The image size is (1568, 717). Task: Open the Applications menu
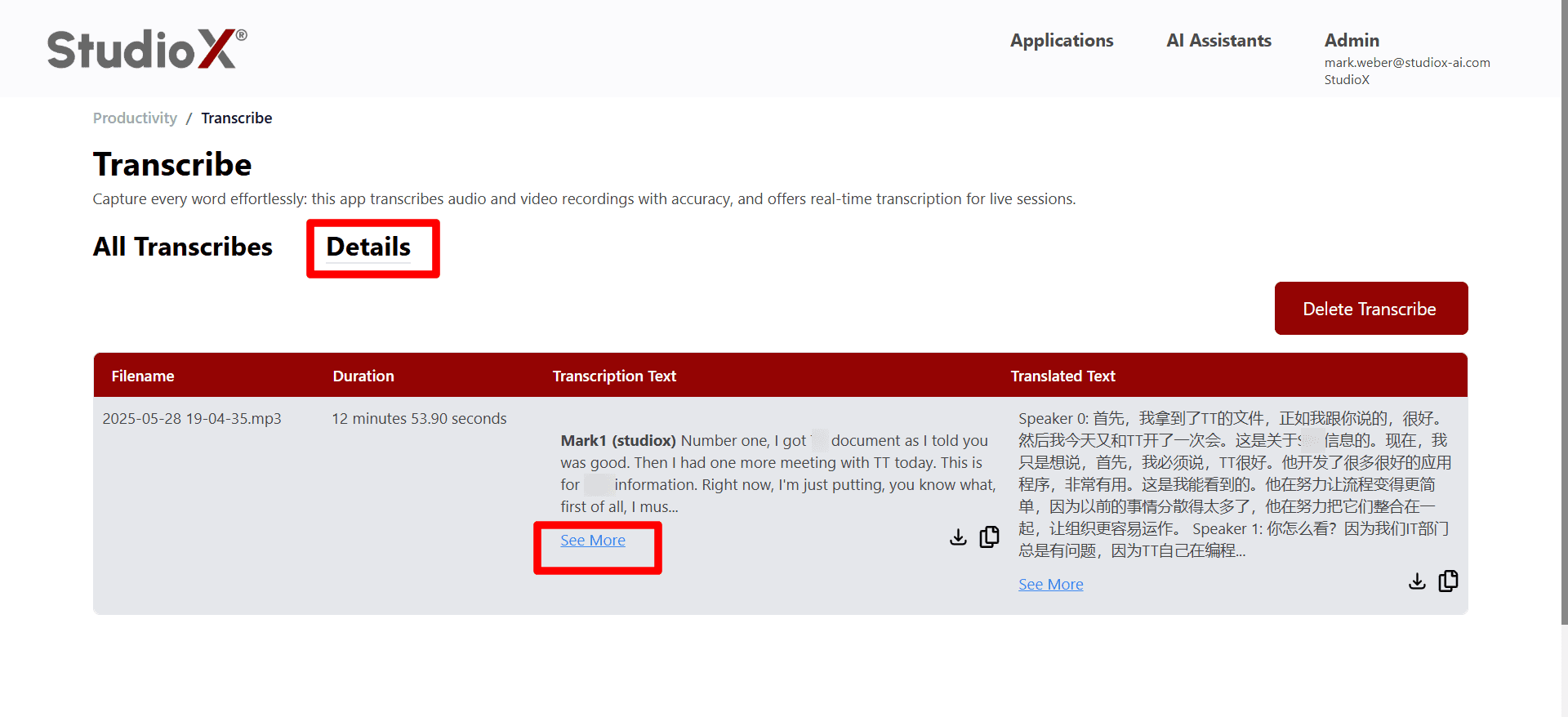coord(1061,41)
